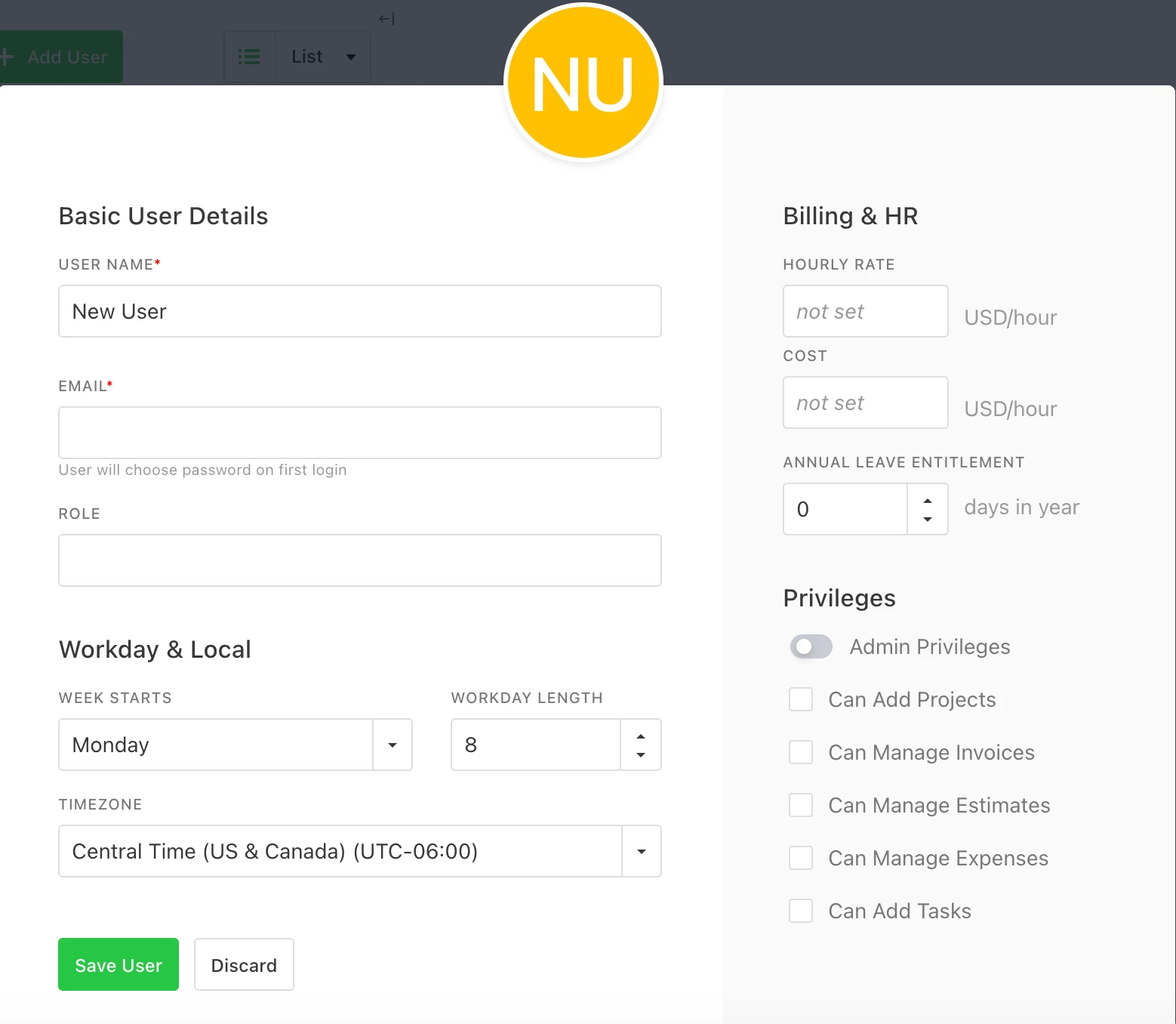Image resolution: width=1176 pixels, height=1024 pixels.
Task: Toggle the Admin Privileges switch
Action: coord(811,646)
